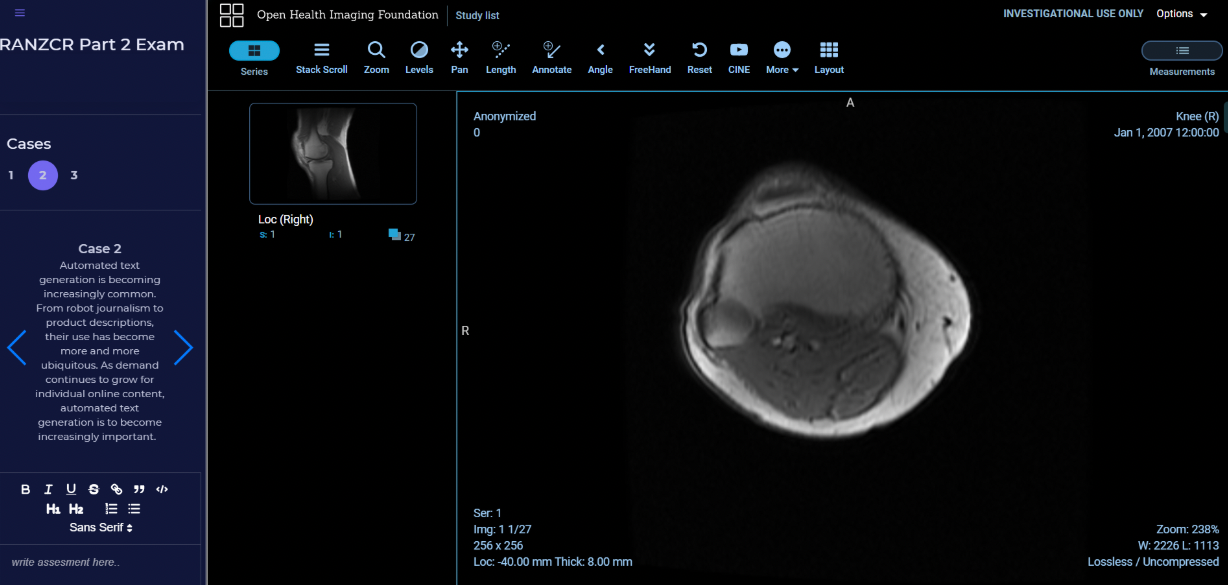
Task: Toggle bold text formatting
Action: pos(26,489)
